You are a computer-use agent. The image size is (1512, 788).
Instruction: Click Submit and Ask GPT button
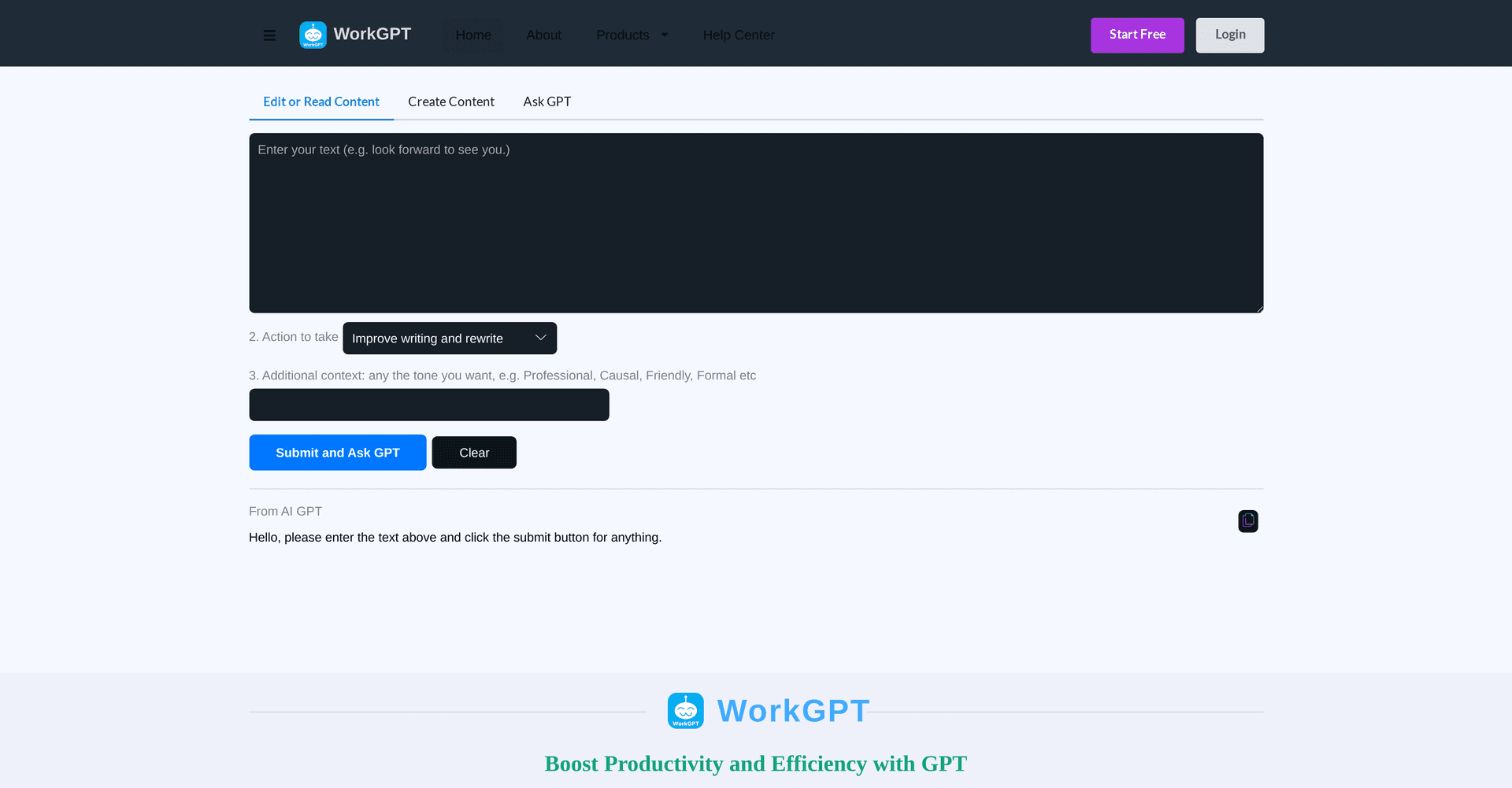click(x=338, y=453)
